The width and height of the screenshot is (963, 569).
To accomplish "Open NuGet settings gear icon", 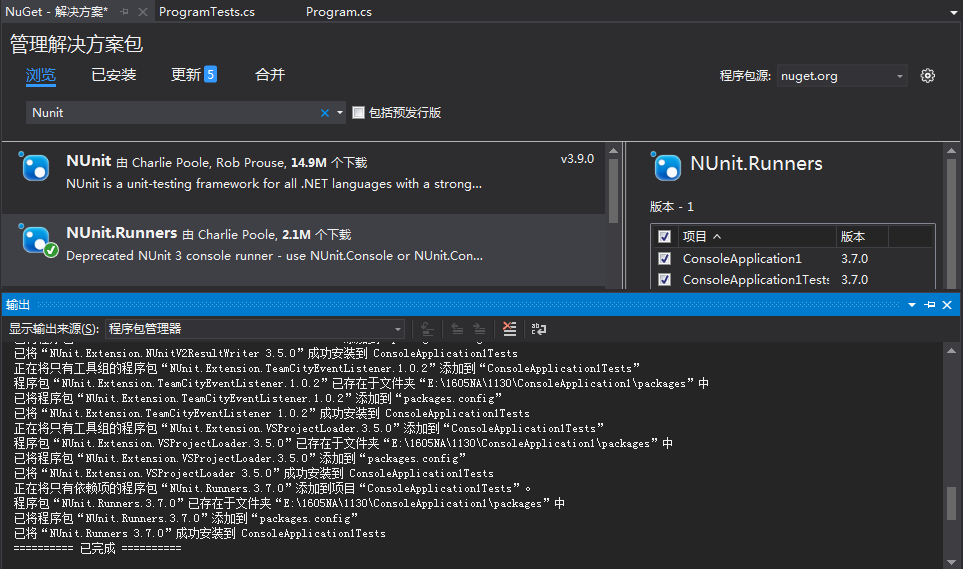I will point(927,76).
